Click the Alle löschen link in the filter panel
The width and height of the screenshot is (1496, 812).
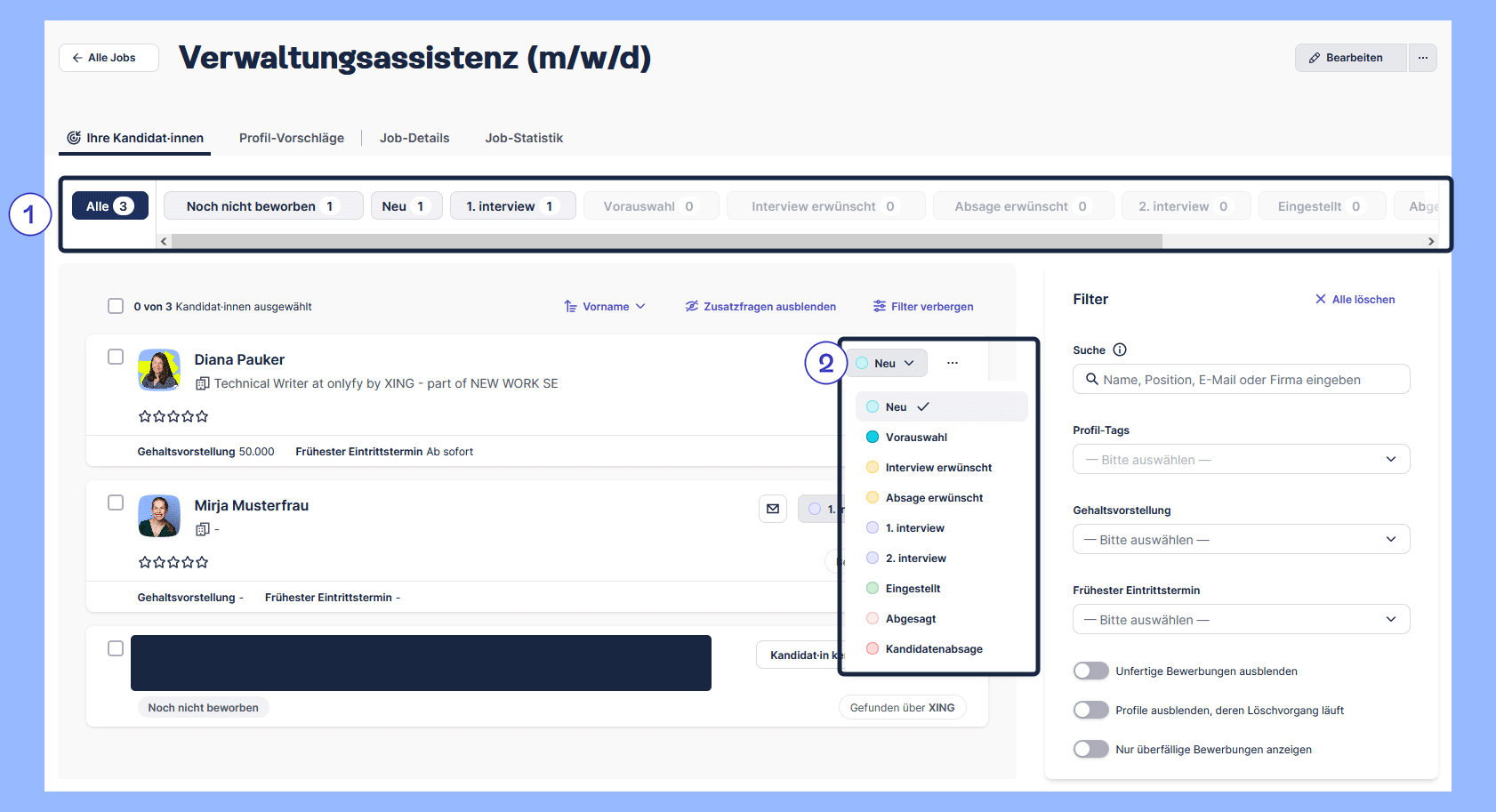[1355, 299]
